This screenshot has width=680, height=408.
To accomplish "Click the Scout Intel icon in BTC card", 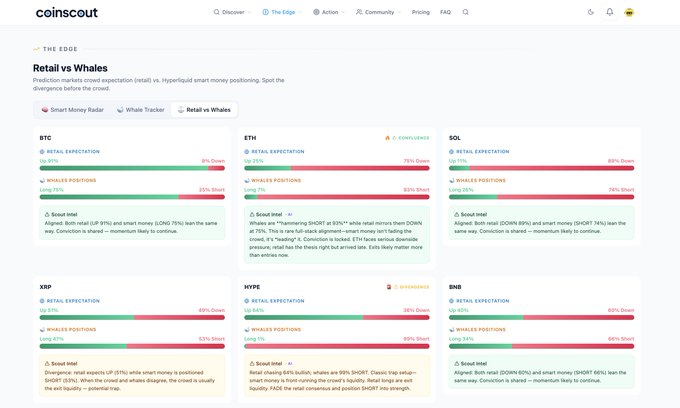I will [x=47, y=214].
